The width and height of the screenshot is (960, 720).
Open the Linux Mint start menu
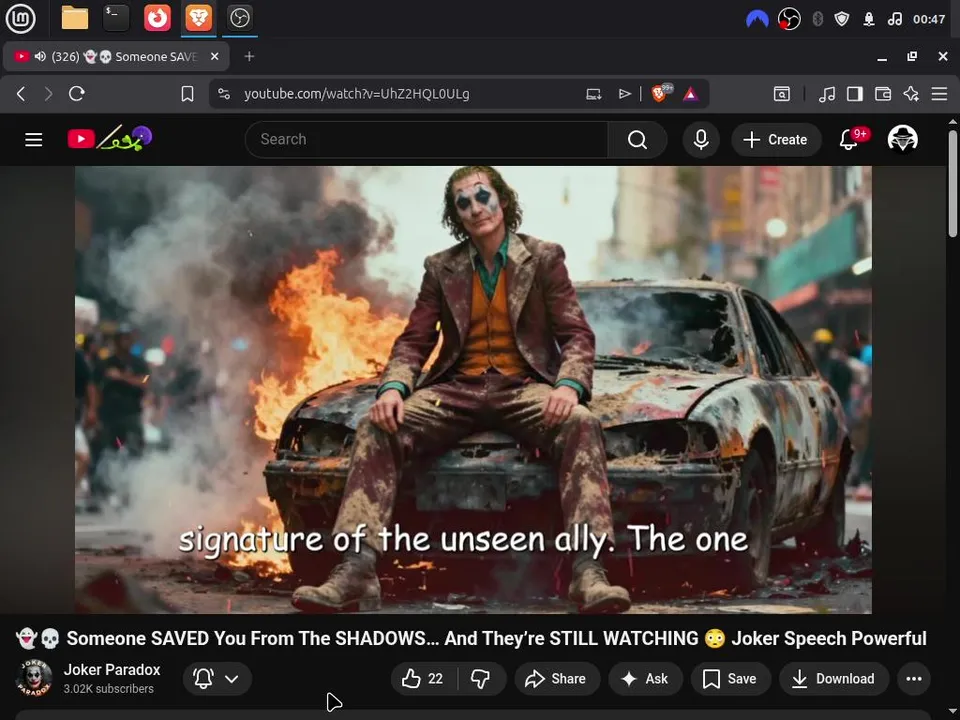click(x=20, y=18)
